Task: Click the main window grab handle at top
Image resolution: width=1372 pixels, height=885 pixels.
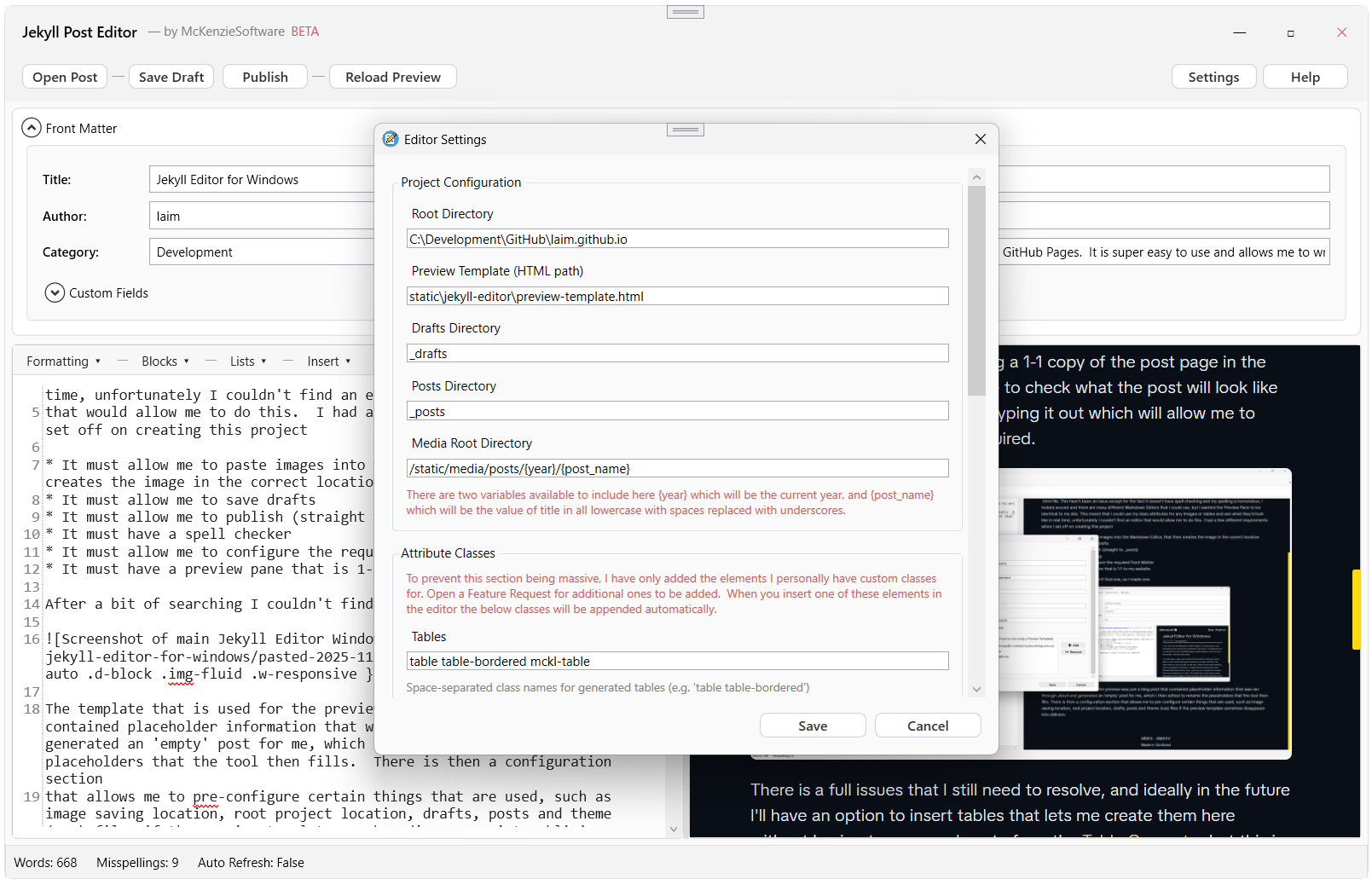Action: tap(685, 11)
